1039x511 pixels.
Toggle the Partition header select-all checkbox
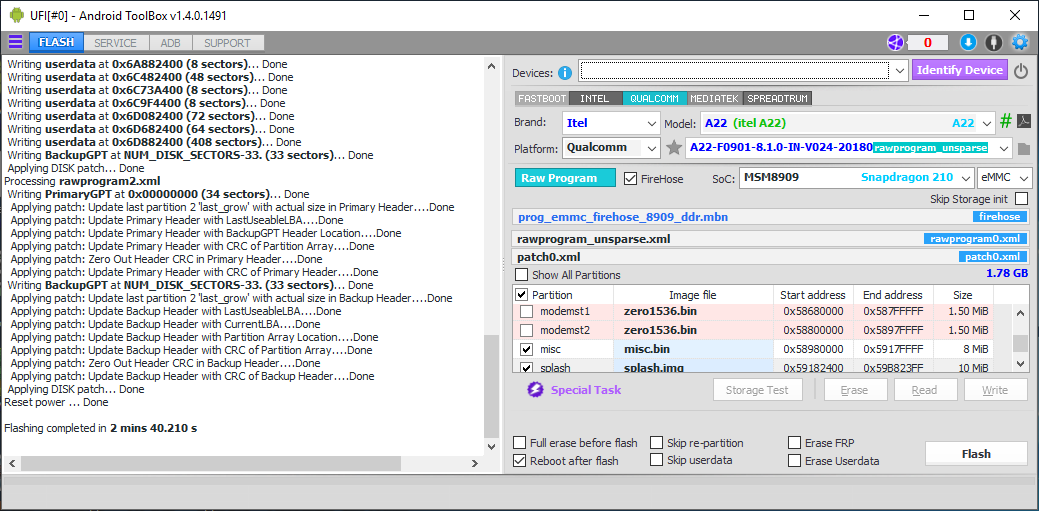(521, 294)
